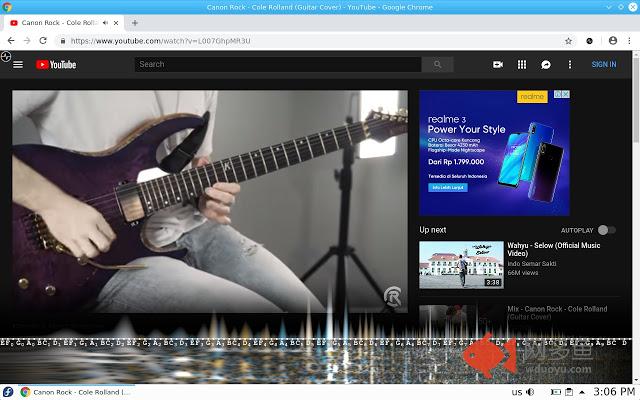The height and width of the screenshot is (400, 640).
Task: Open YouTube settings three-dot menu
Action: pyautogui.click(x=570, y=64)
